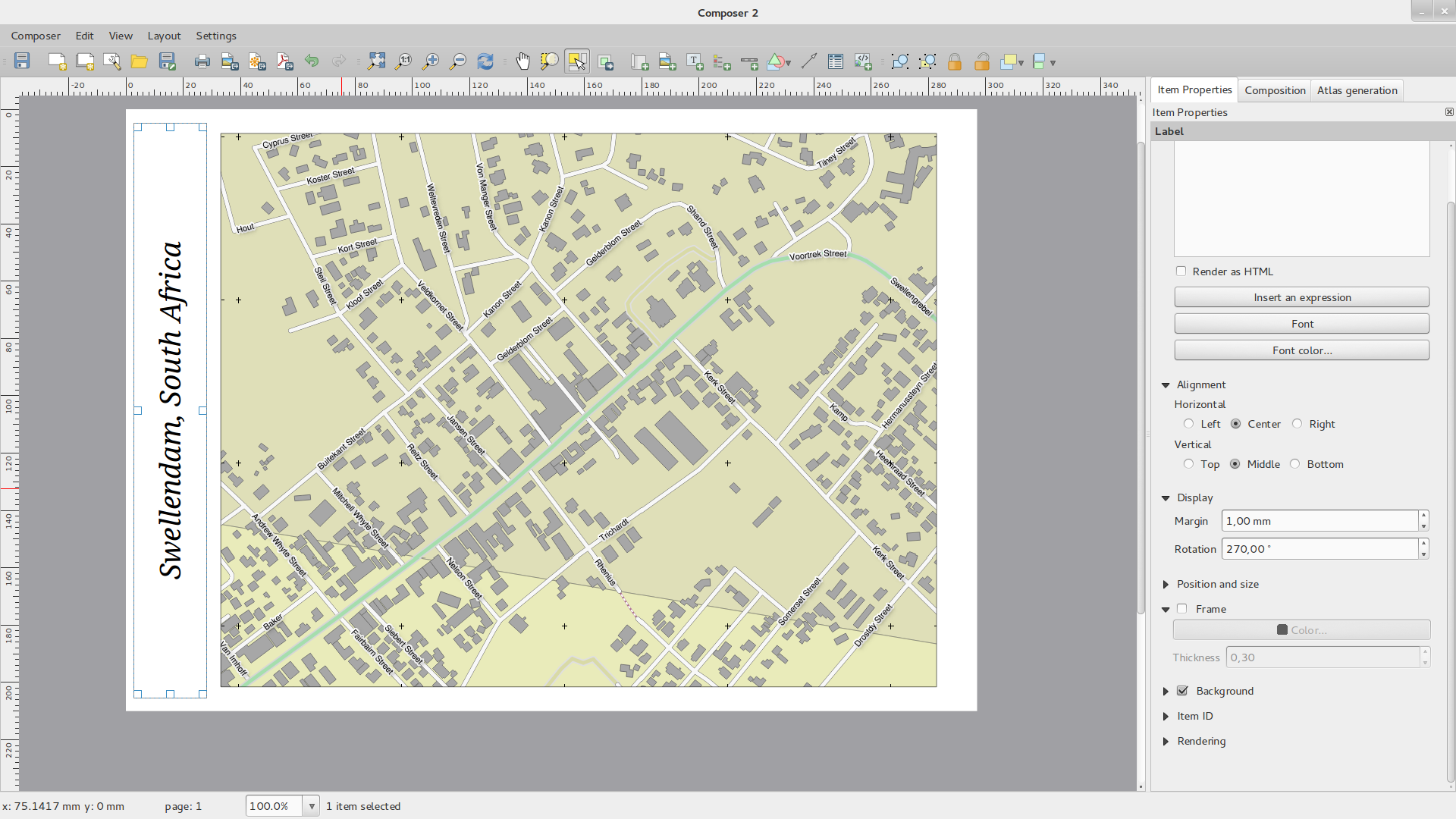This screenshot has width=1456, height=819.
Task: Click the Save project icon
Action: (x=22, y=61)
